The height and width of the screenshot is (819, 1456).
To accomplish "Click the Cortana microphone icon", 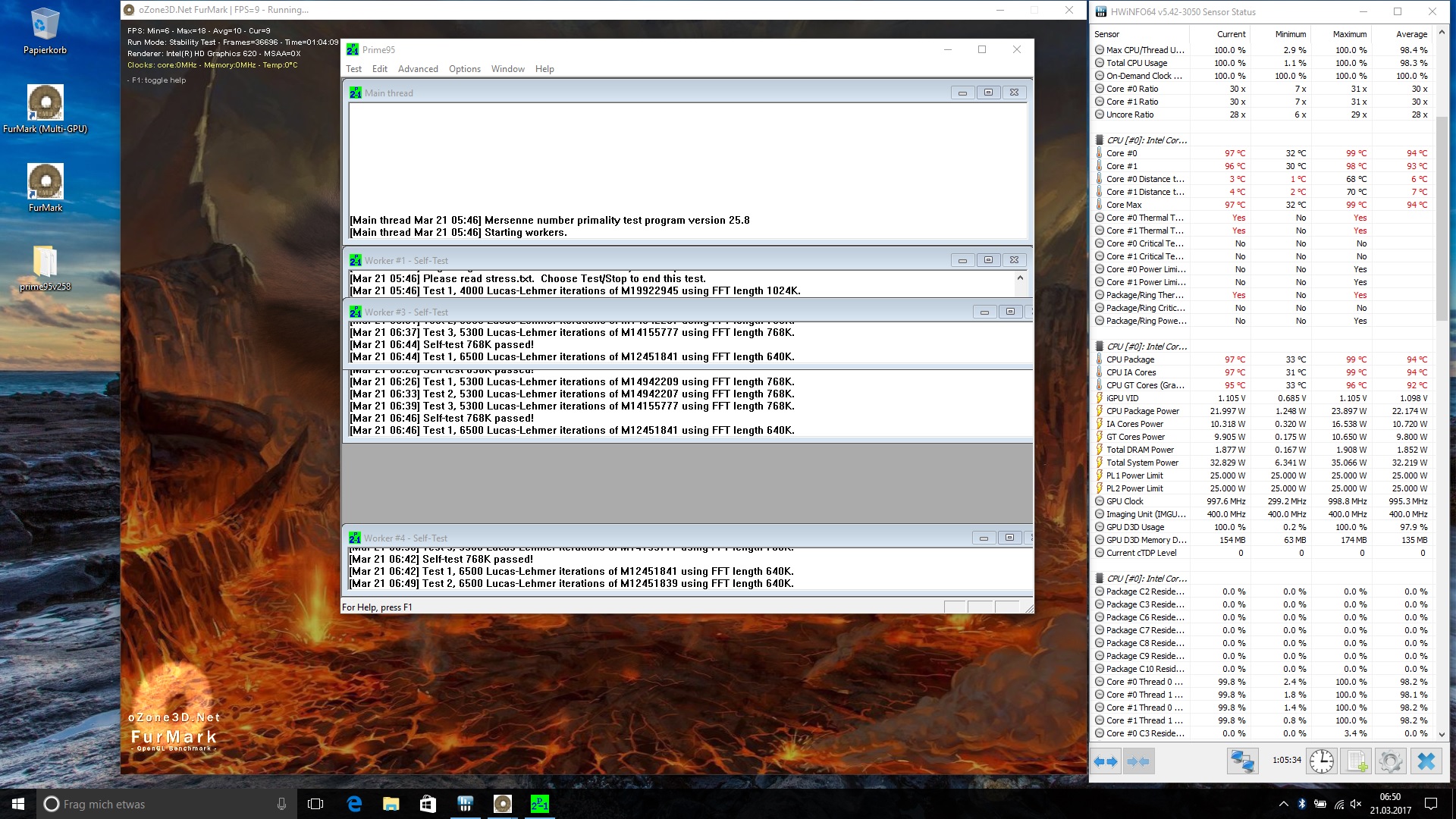I will [281, 804].
